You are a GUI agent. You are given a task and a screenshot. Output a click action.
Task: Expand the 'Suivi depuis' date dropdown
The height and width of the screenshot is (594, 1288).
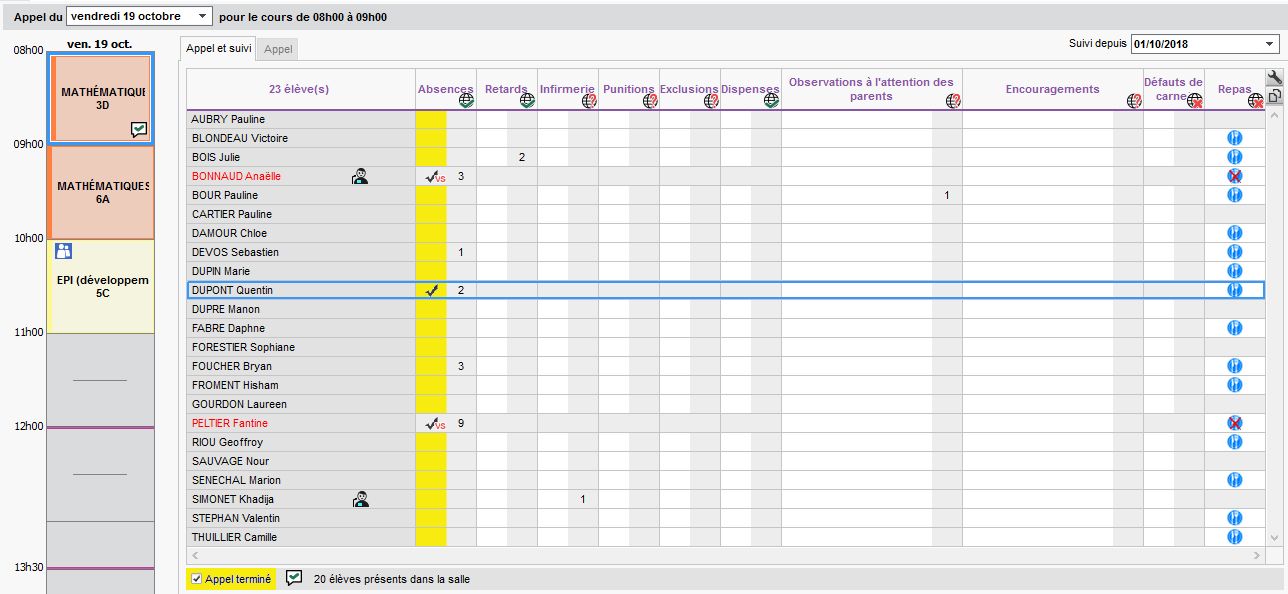[1270, 44]
